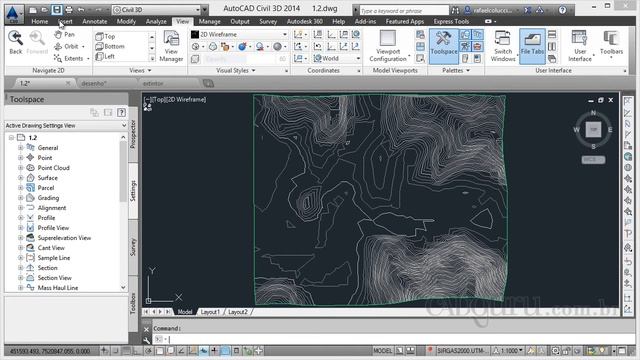Click the Toolspace help question icon
Screen dimensions: 640x360
pyautogui.click(x=121, y=113)
